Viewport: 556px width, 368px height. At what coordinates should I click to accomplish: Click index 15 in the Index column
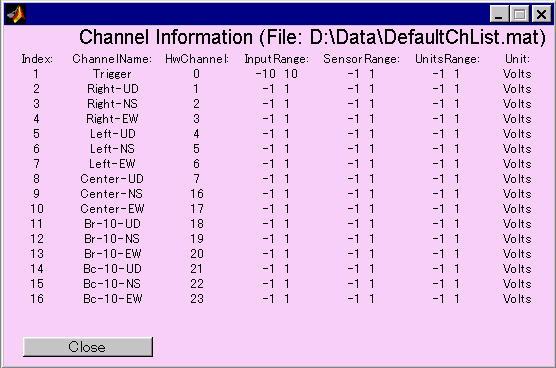click(37, 284)
